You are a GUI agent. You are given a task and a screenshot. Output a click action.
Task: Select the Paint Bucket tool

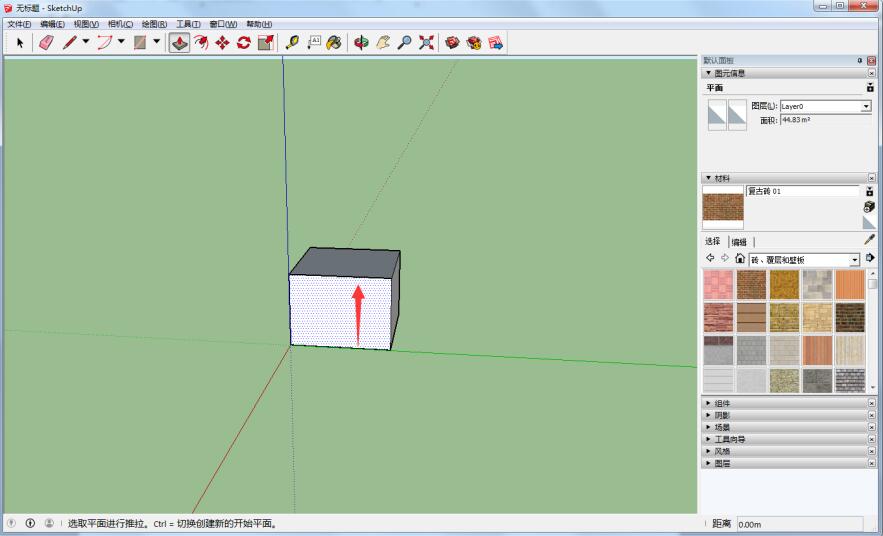click(x=334, y=42)
